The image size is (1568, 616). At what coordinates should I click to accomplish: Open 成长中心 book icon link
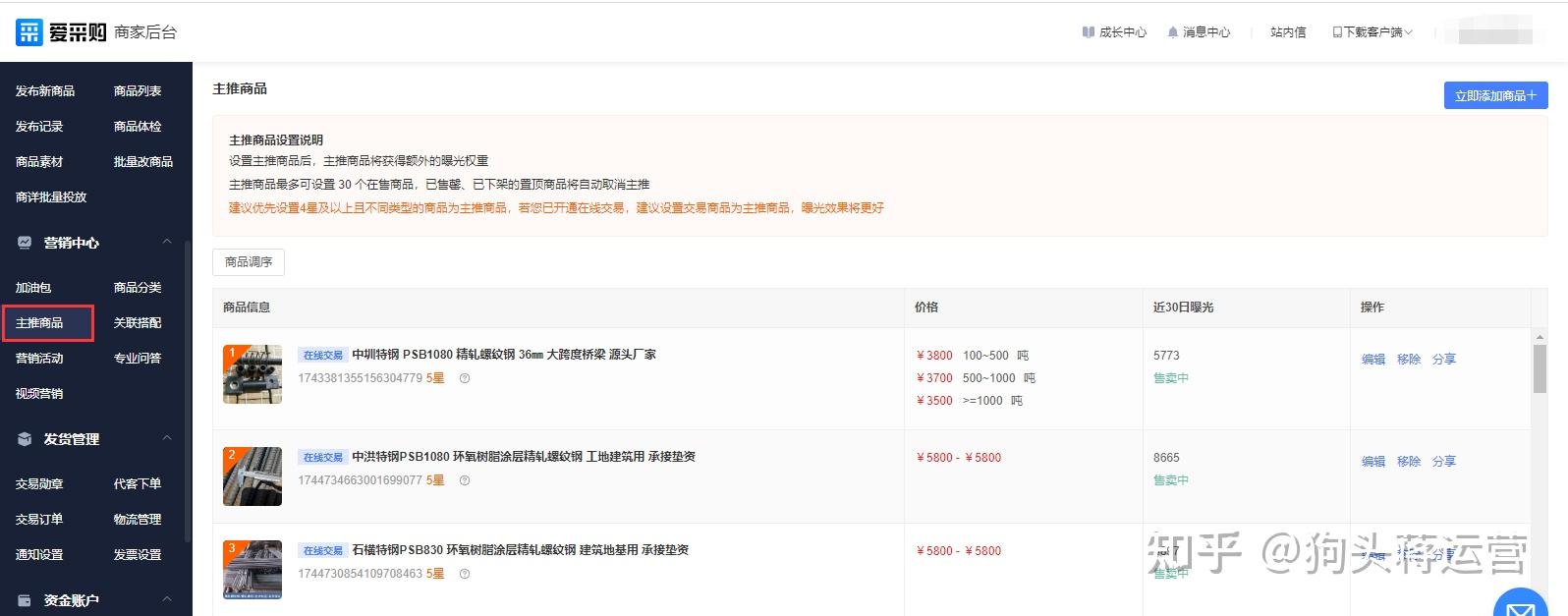(1088, 32)
